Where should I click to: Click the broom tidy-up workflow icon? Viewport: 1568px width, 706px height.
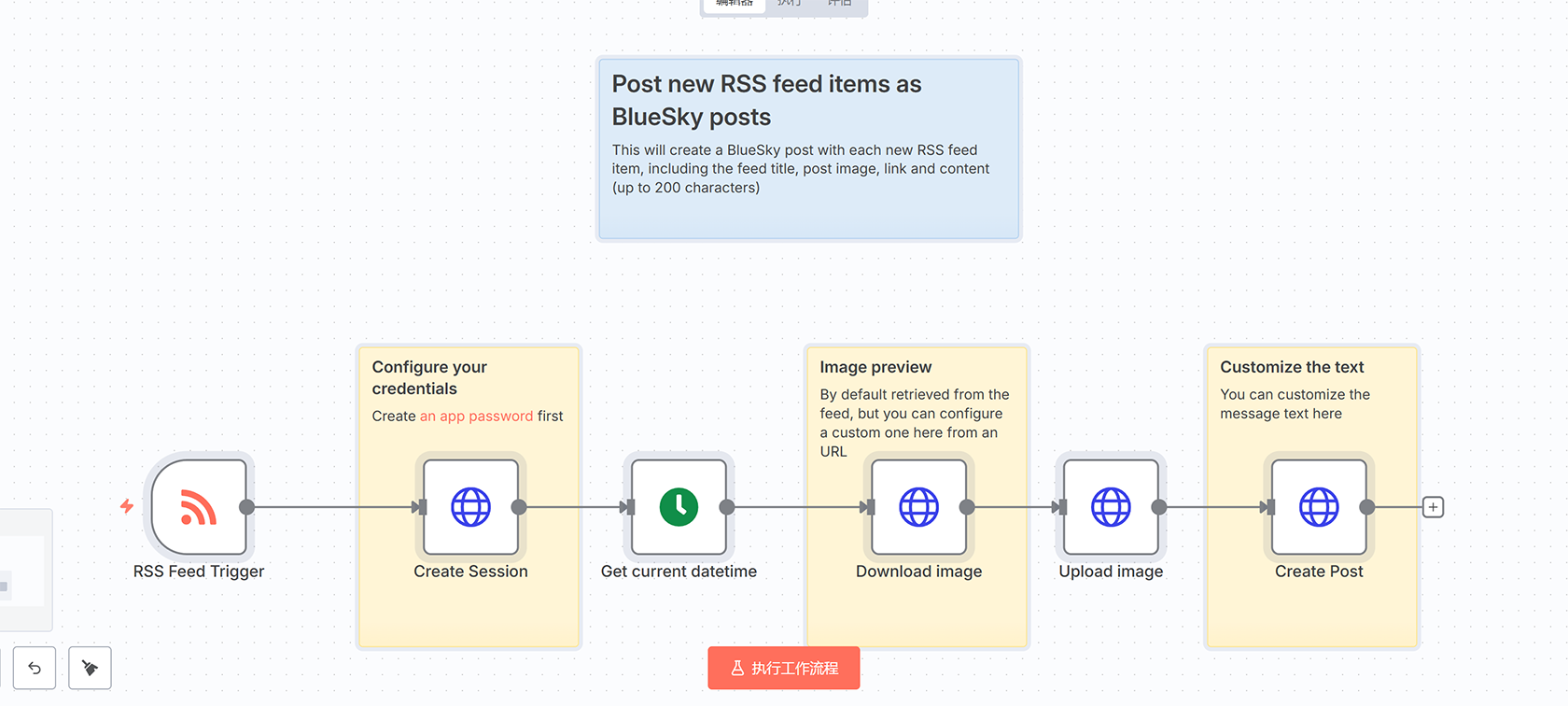pyautogui.click(x=90, y=668)
